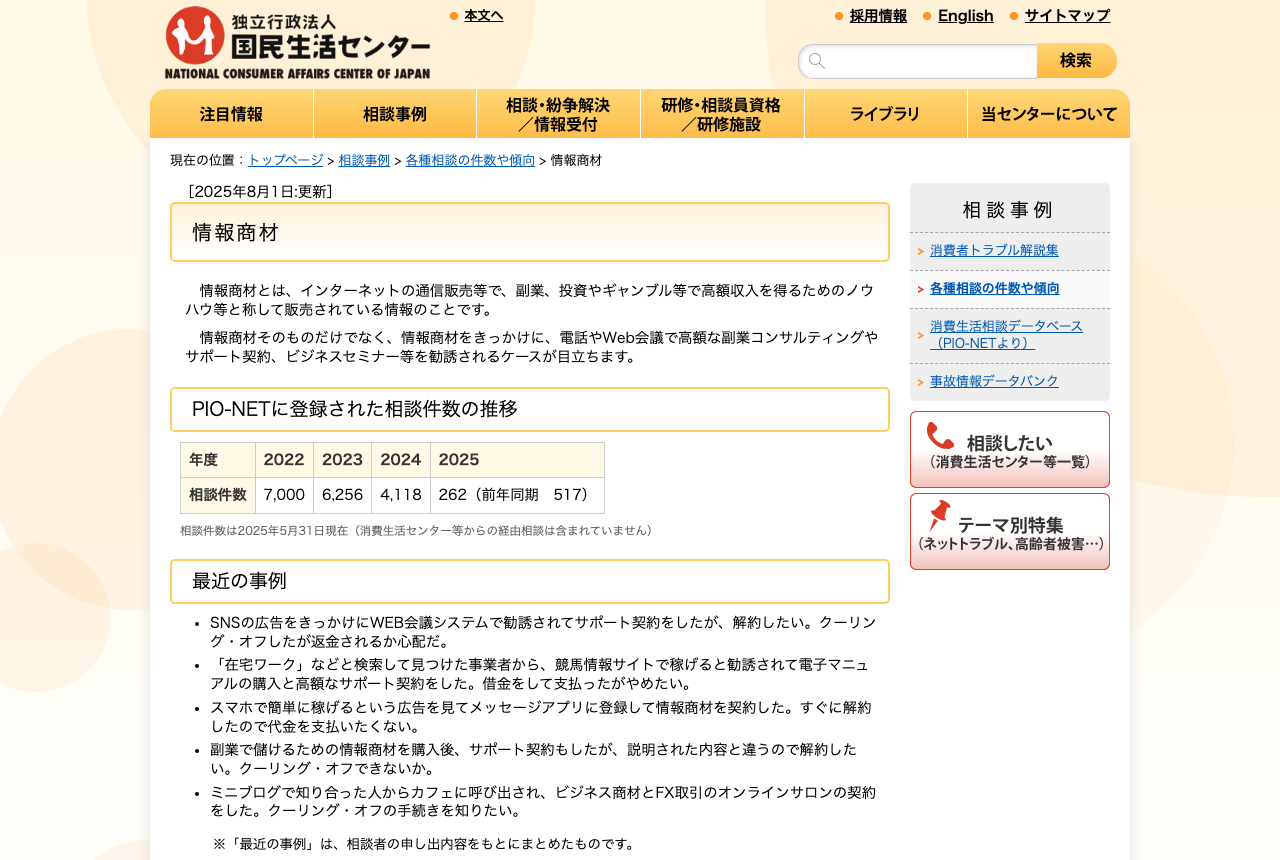
Task: Click the 相談事例 sidebar heading
Action: click(1008, 209)
